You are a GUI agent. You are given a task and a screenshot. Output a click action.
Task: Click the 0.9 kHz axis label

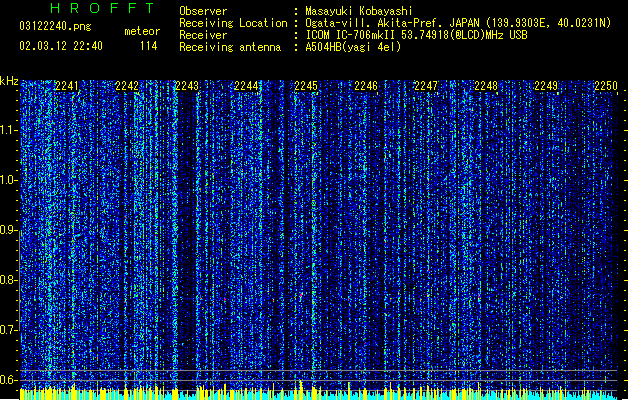(x=8, y=230)
